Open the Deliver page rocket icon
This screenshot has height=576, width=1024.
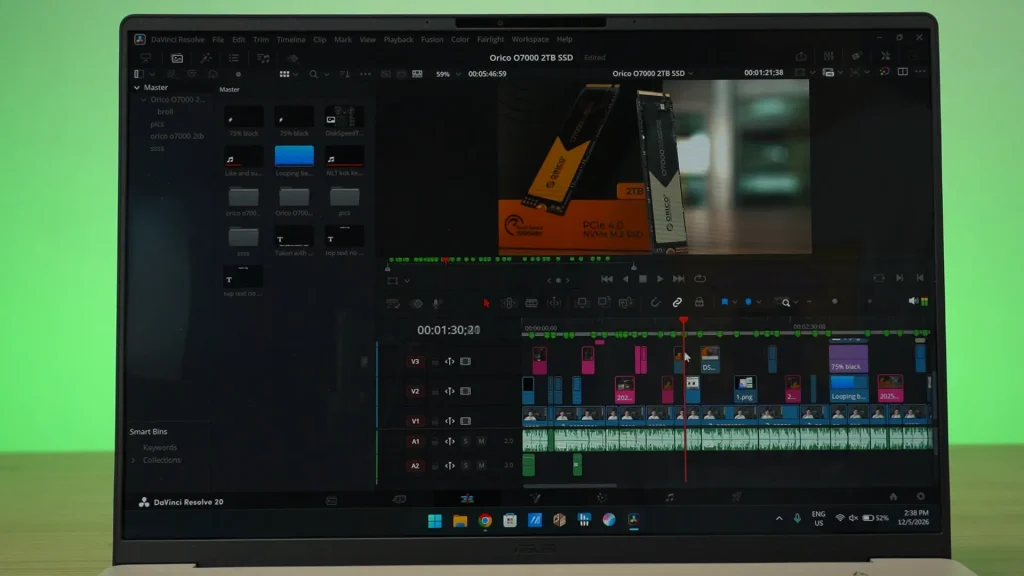pyautogui.click(x=737, y=497)
